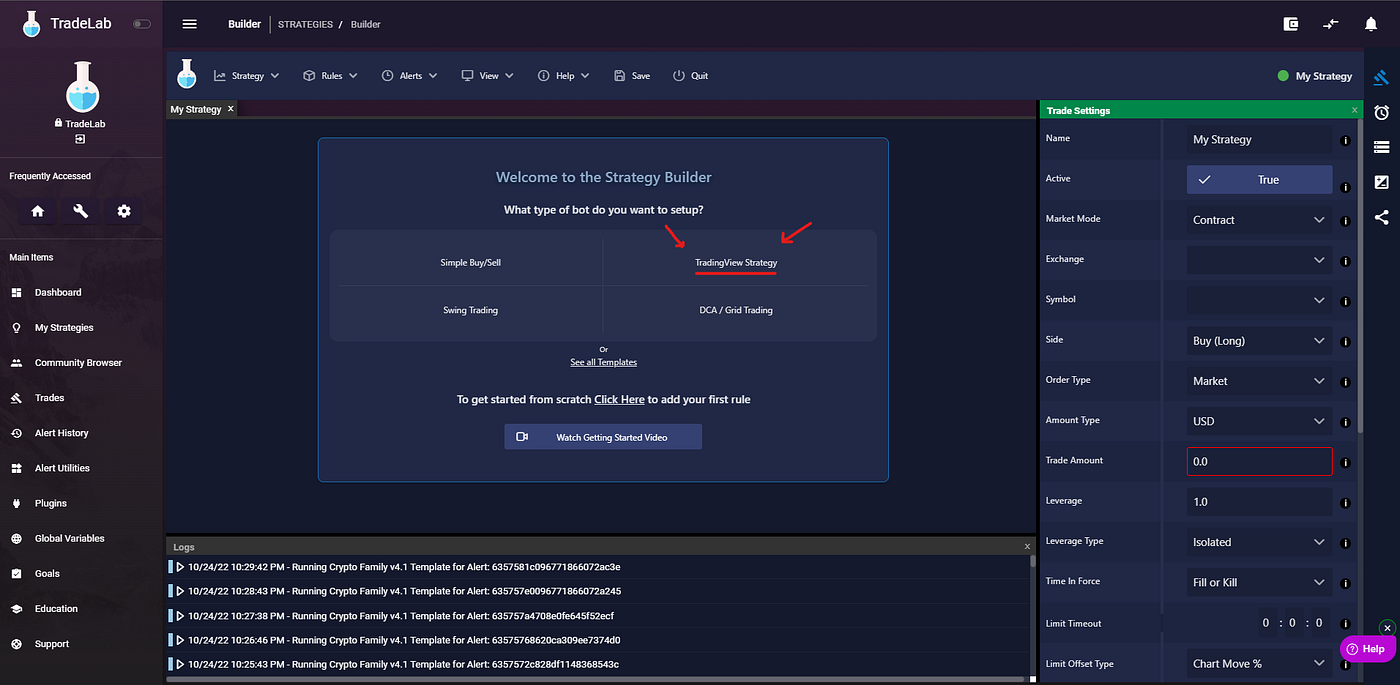Click info icon next to Name field
The image size is (1400, 685).
tap(1346, 141)
